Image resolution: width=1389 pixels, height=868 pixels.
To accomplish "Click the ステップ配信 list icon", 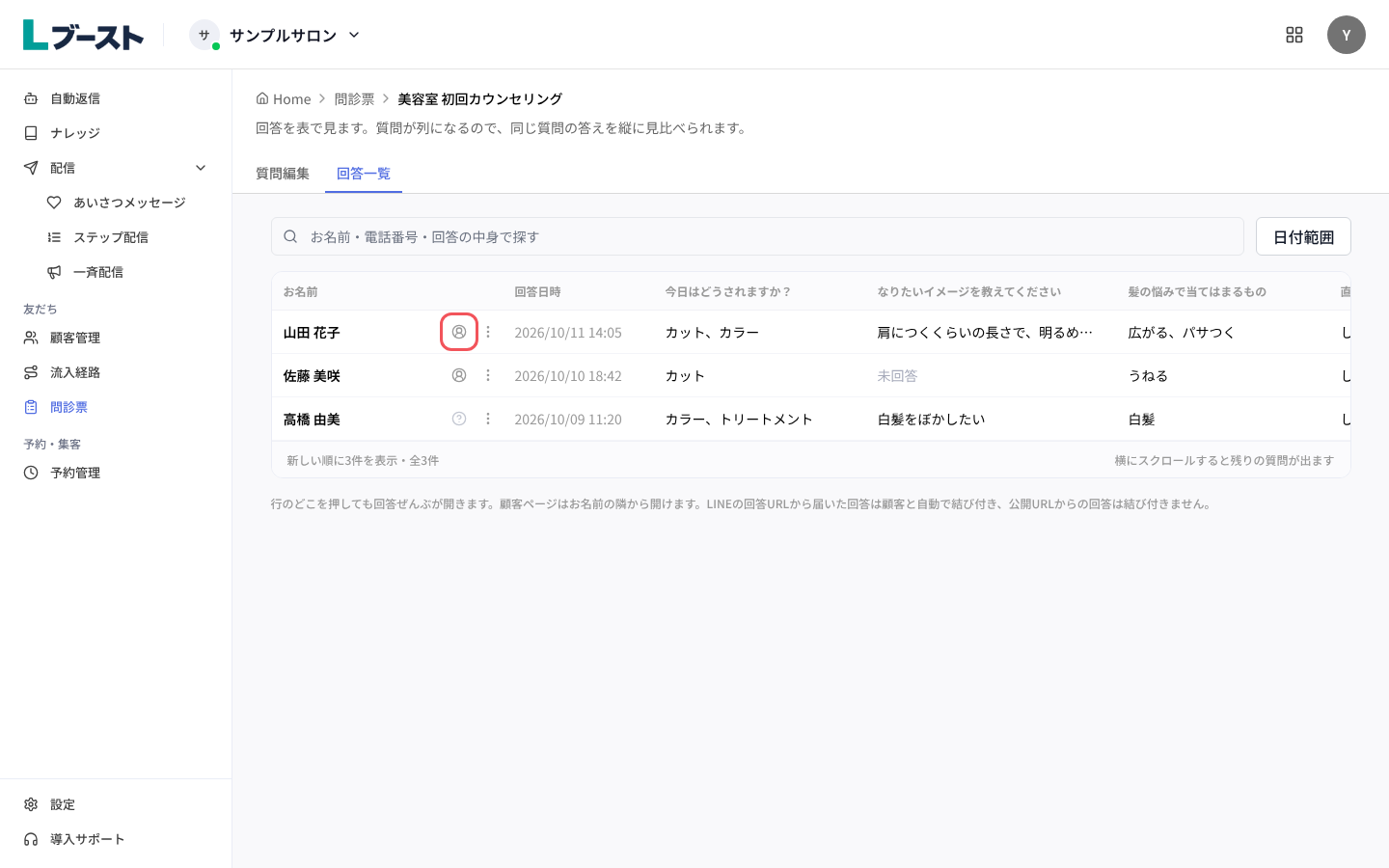I will [x=54, y=237].
